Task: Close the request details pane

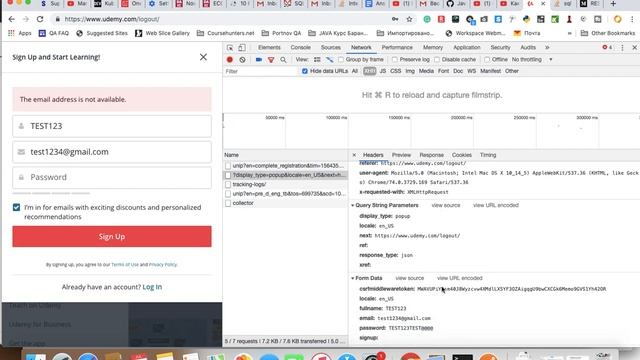Action: coord(354,155)
